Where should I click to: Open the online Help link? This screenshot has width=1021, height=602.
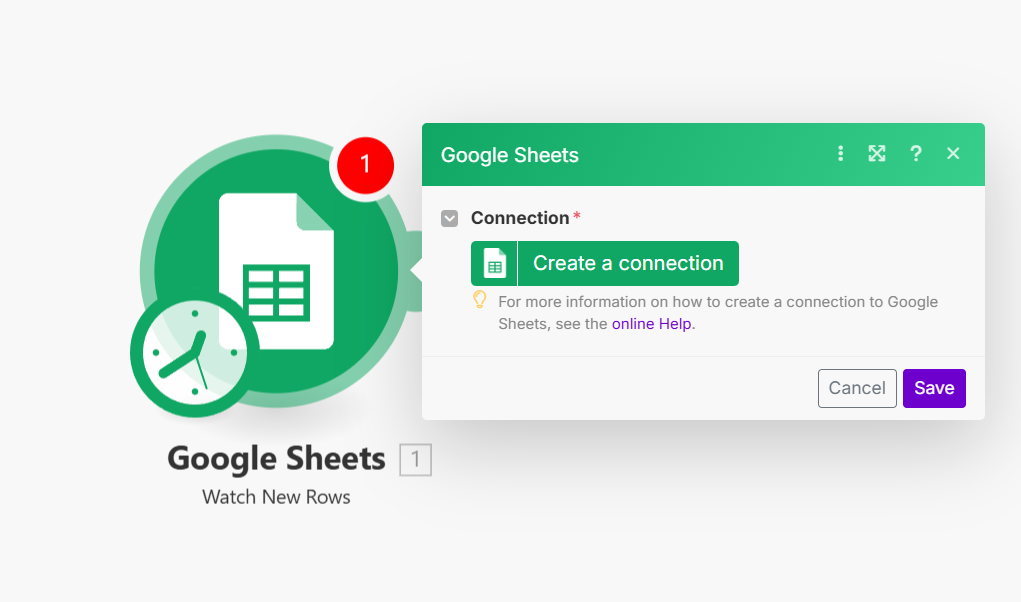652,323
